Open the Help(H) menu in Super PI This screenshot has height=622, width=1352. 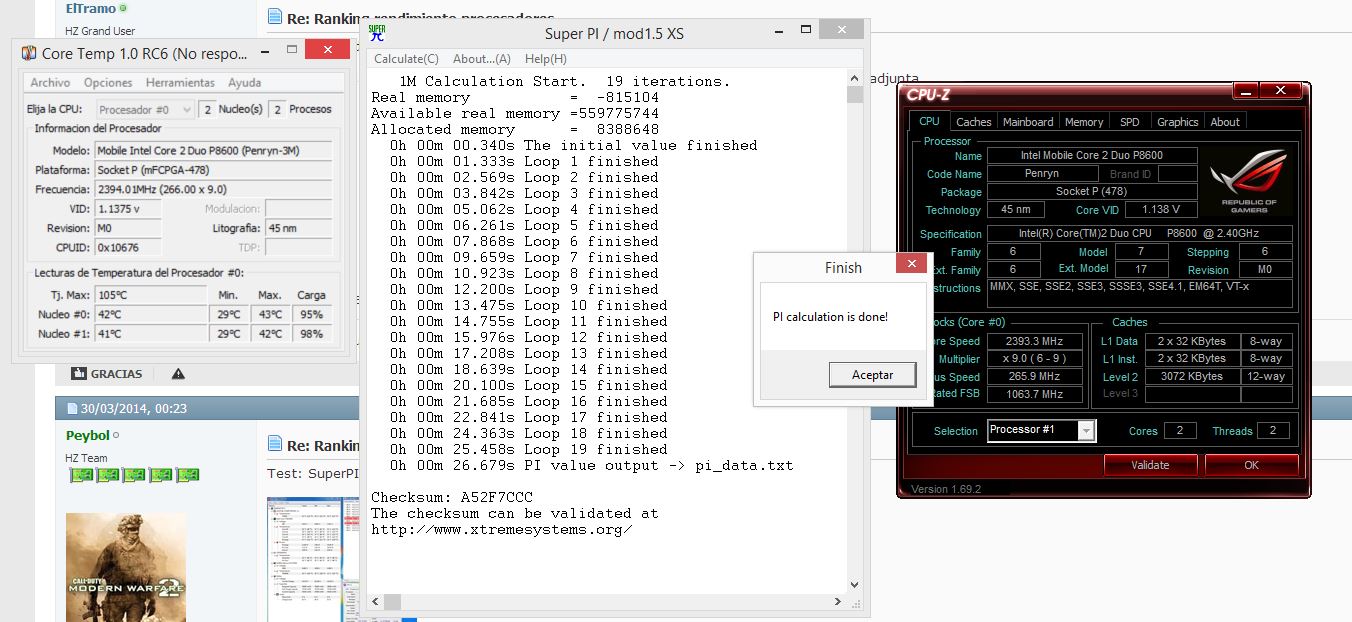[x=546, y=59]
